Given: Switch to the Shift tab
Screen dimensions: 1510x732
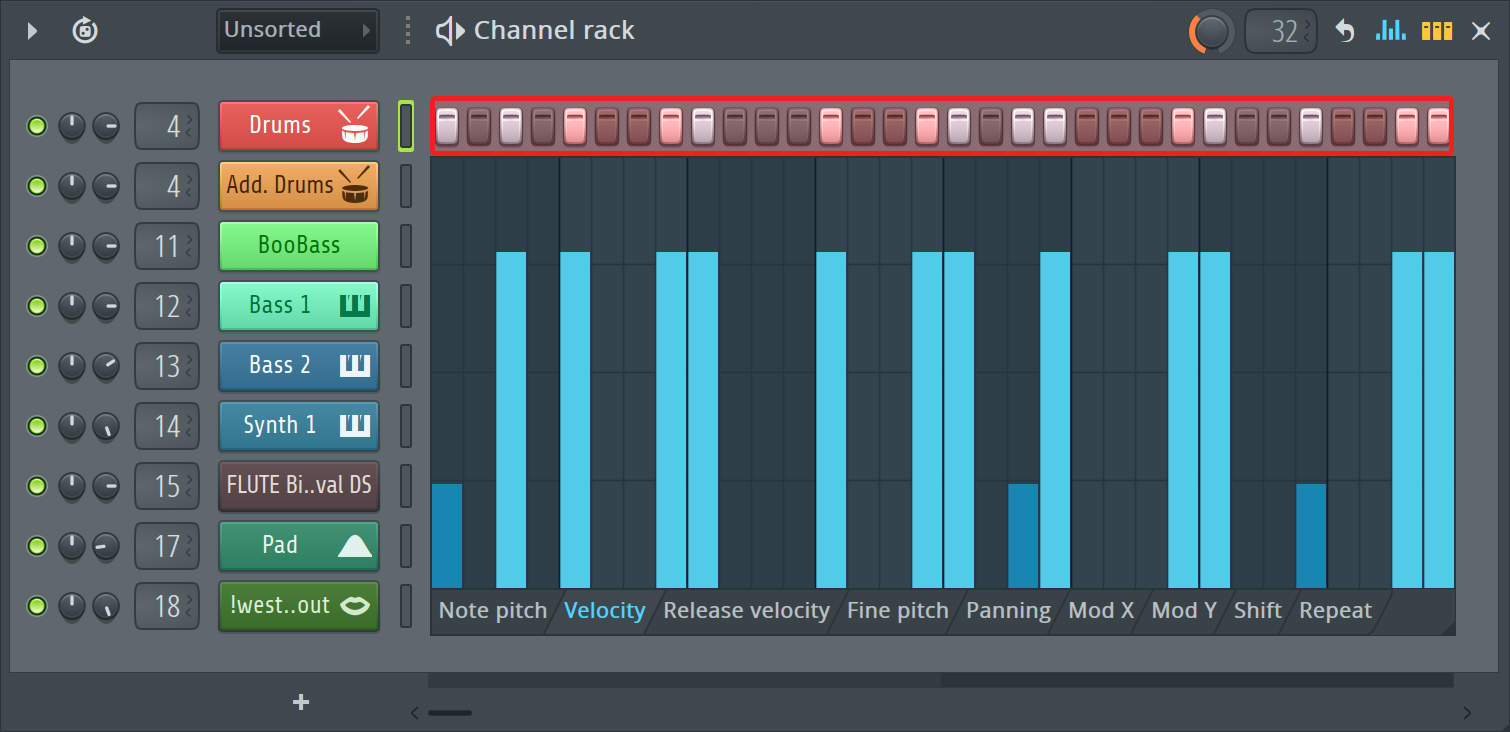Looking at the screenshot, I should [1257, 611].
